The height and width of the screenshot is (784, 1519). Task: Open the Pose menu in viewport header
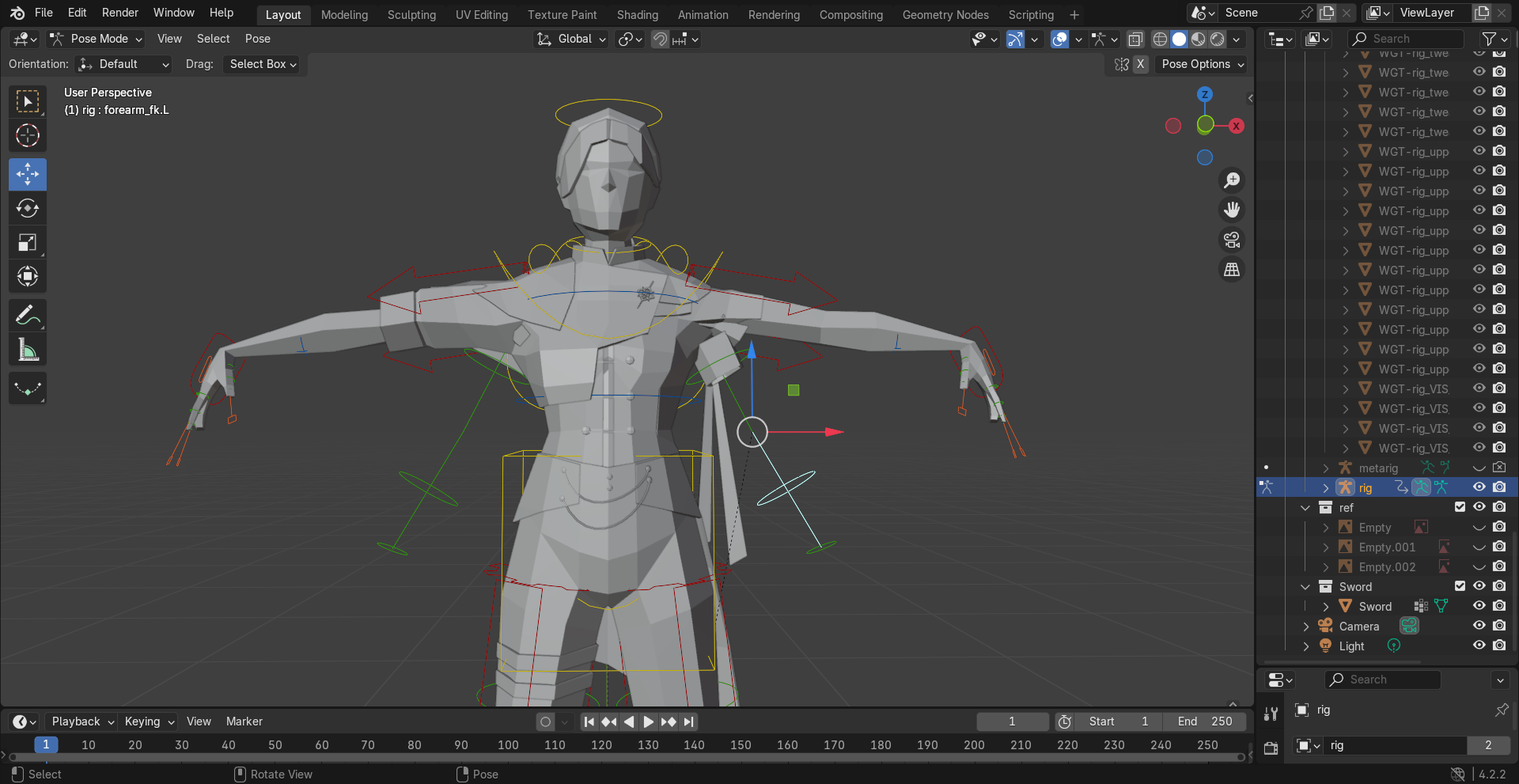click(x=258, y=39)
